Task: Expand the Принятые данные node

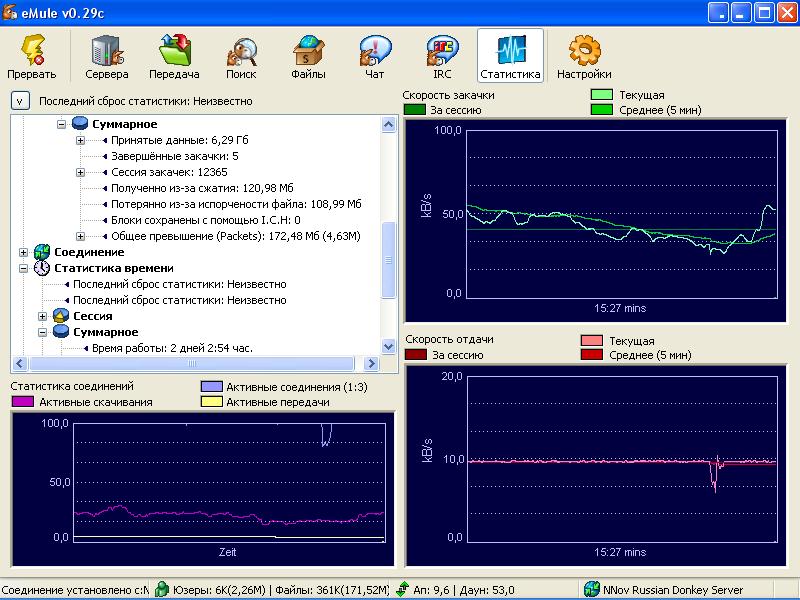Action: tap(80, 140)
